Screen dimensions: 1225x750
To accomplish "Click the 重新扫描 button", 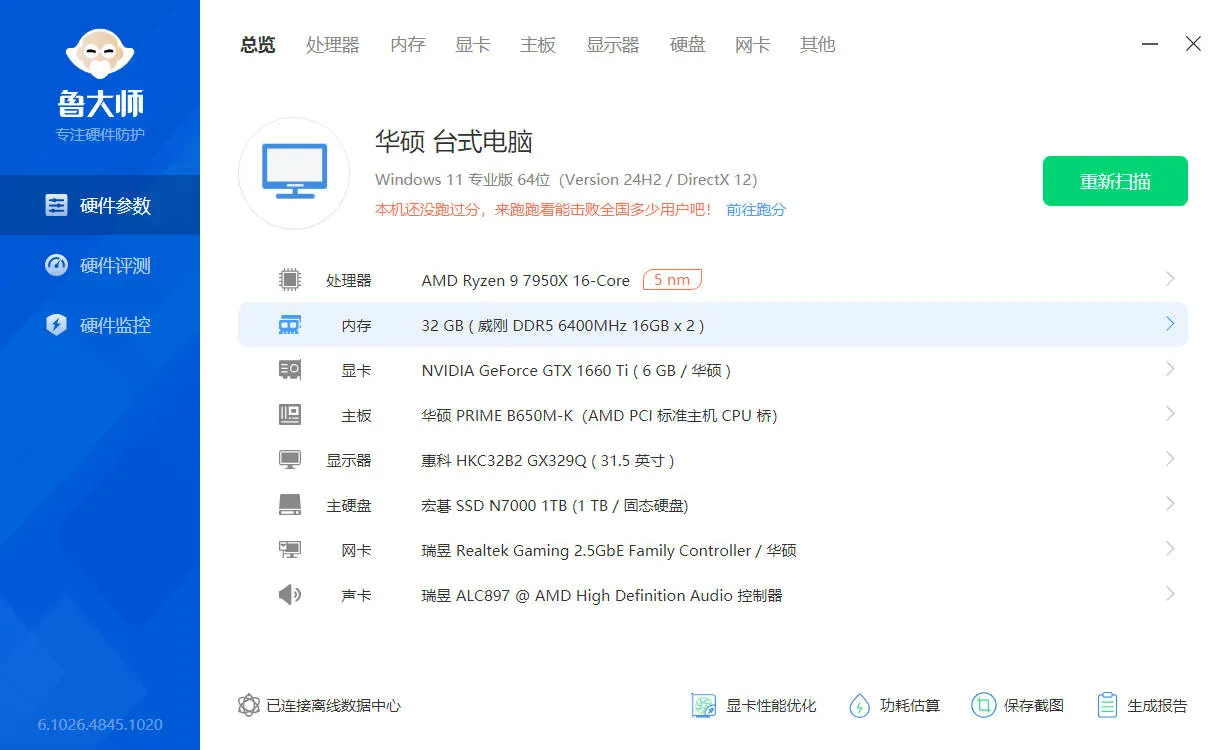I will coord(1115,181).
